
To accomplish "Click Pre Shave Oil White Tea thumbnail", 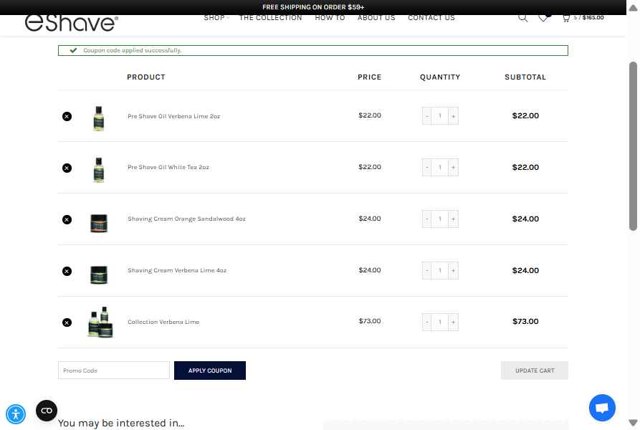I will [99, 170].
